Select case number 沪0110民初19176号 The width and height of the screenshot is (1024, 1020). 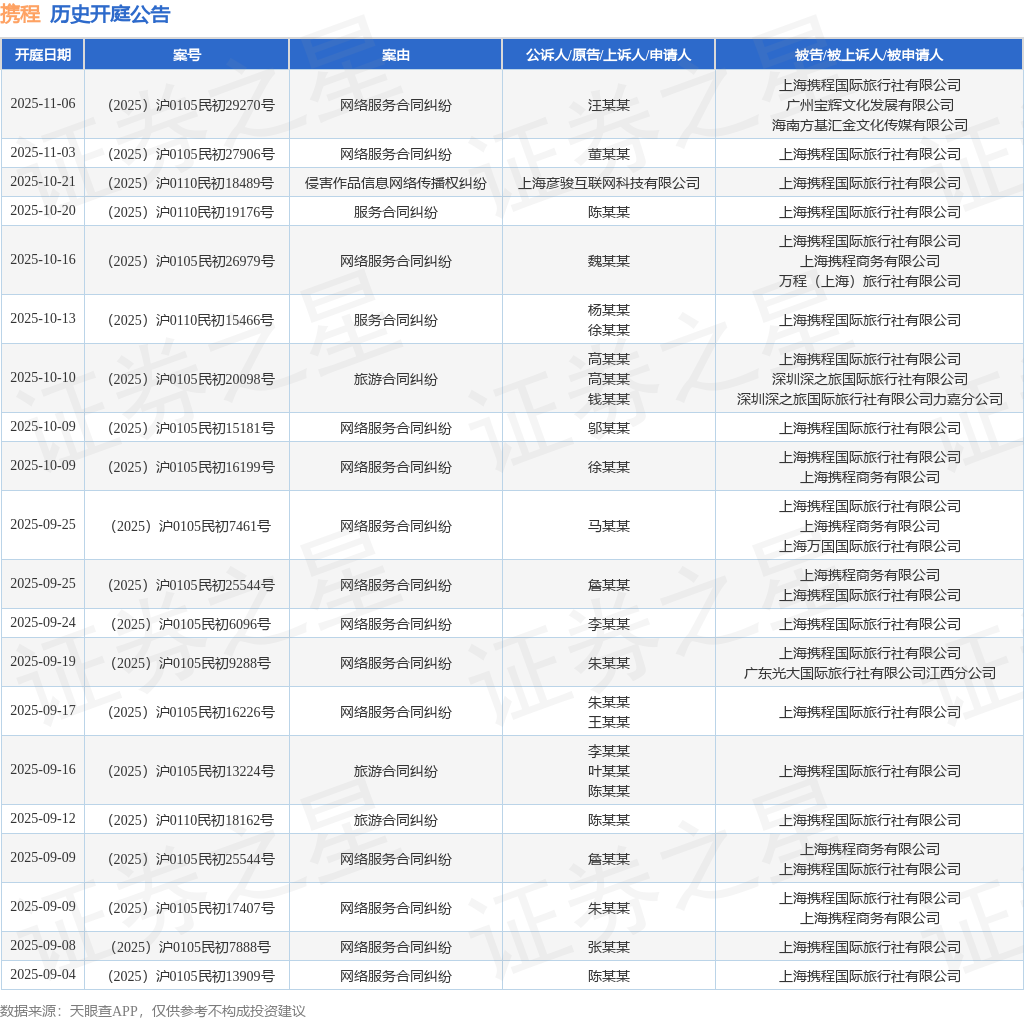tap(191, 212)
